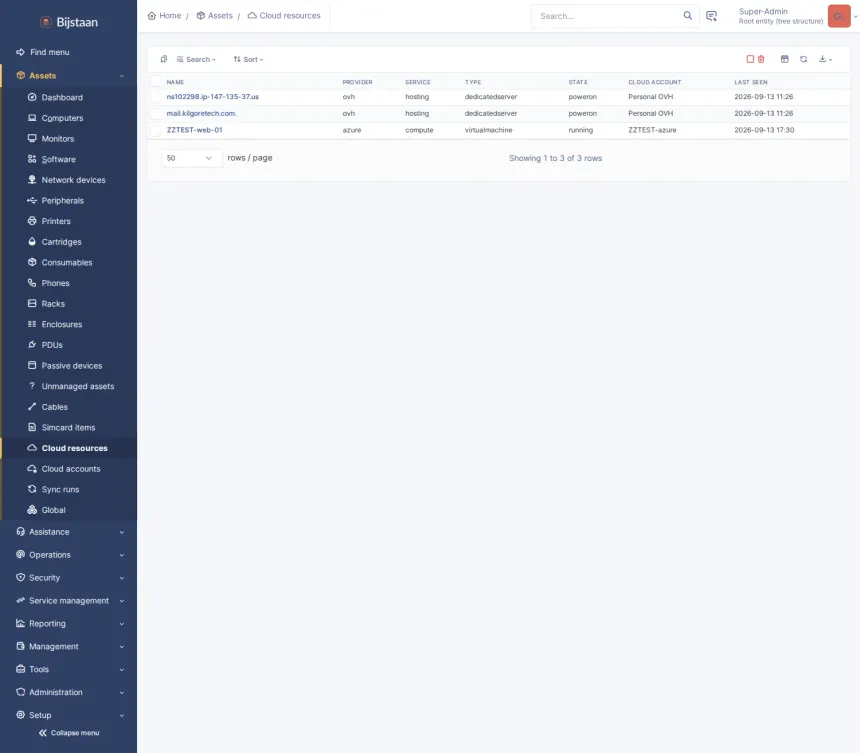Screen dimensions: 860x753
Task: Open the ns102298.ip-147-135-37.us resource link
Action: 212,97
